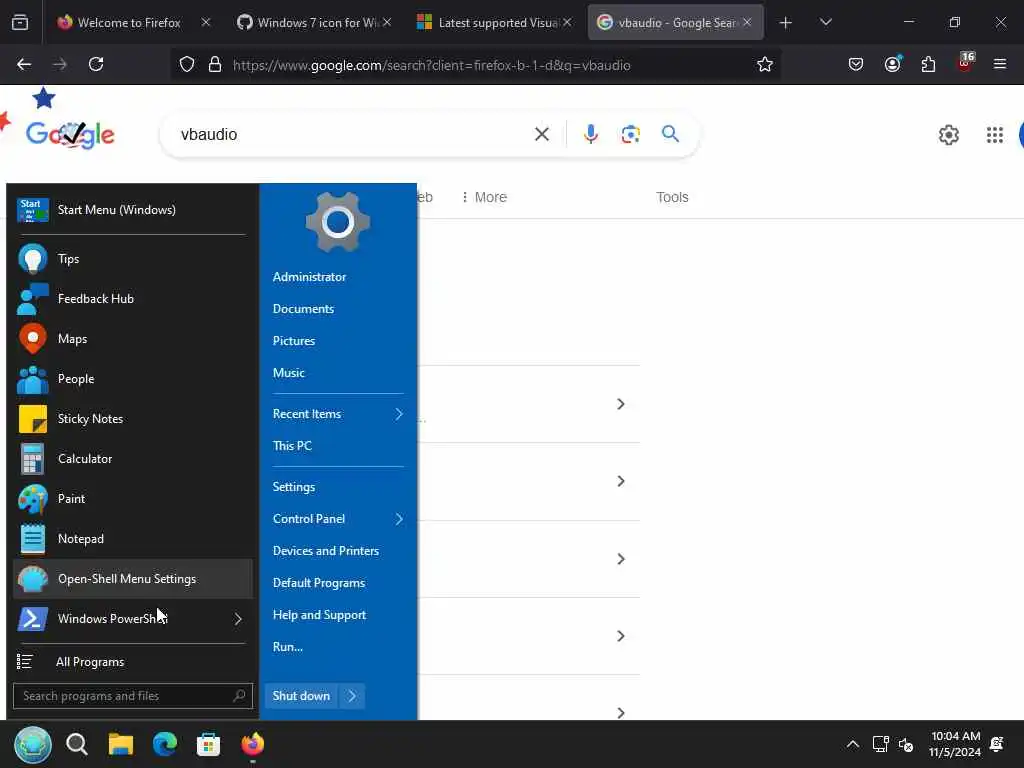Open Open-Shell Menu Settings
This screenshot has width=1024, height=768.
click(133, 579)
